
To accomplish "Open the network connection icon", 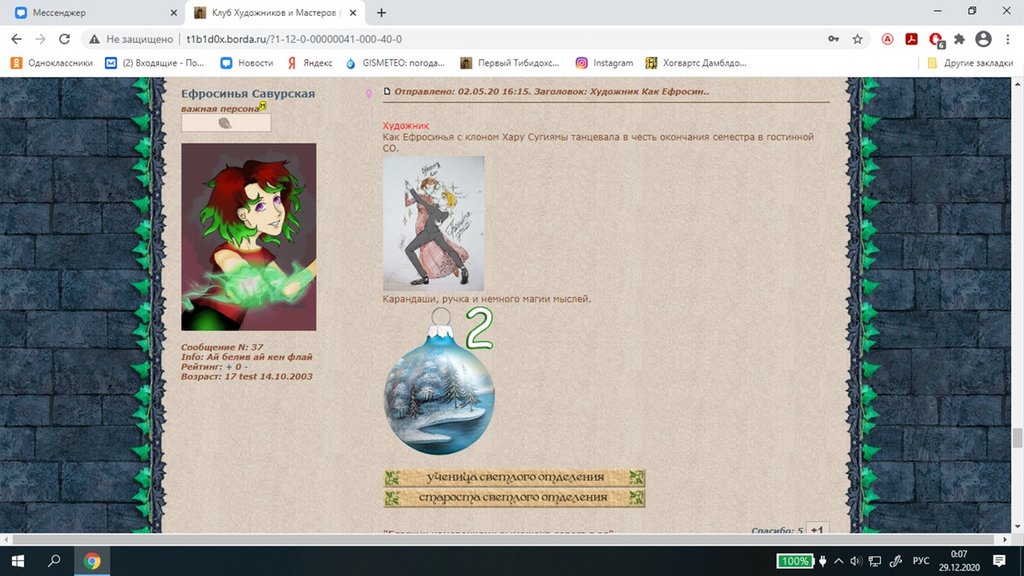I will click(875, 561).
